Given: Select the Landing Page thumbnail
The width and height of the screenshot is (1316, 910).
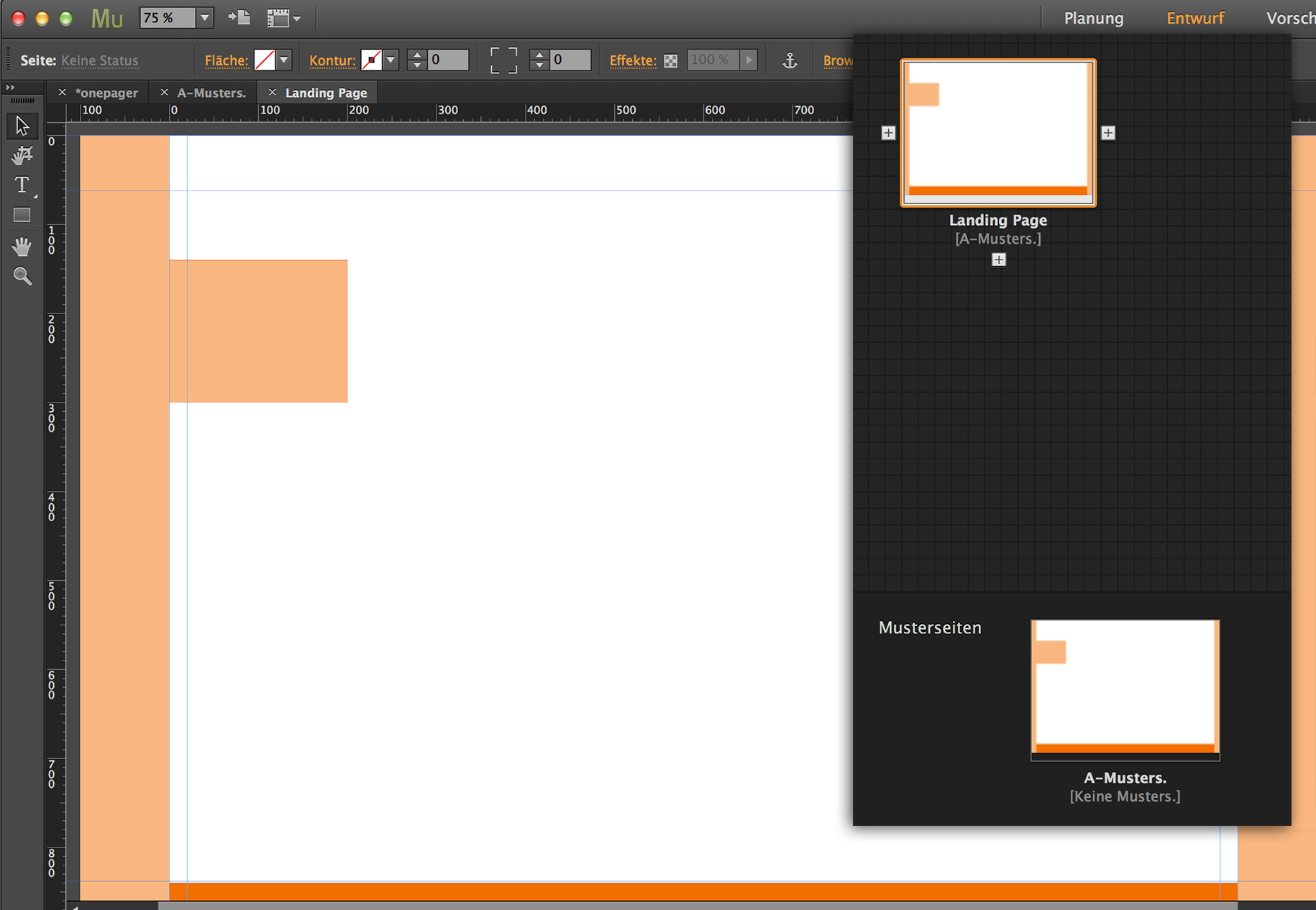Looking at the screenshot, I should pyautogui.click(x=998, y=133).
